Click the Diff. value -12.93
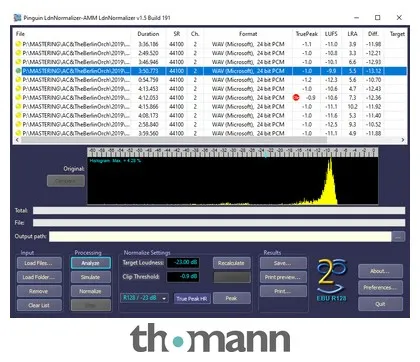The width and height of the screenshot is (420, 362). click(x=373, y=62)
